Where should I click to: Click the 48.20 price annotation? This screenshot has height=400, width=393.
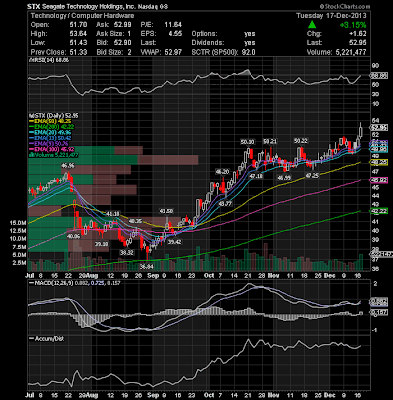click(x=222, y=172)
